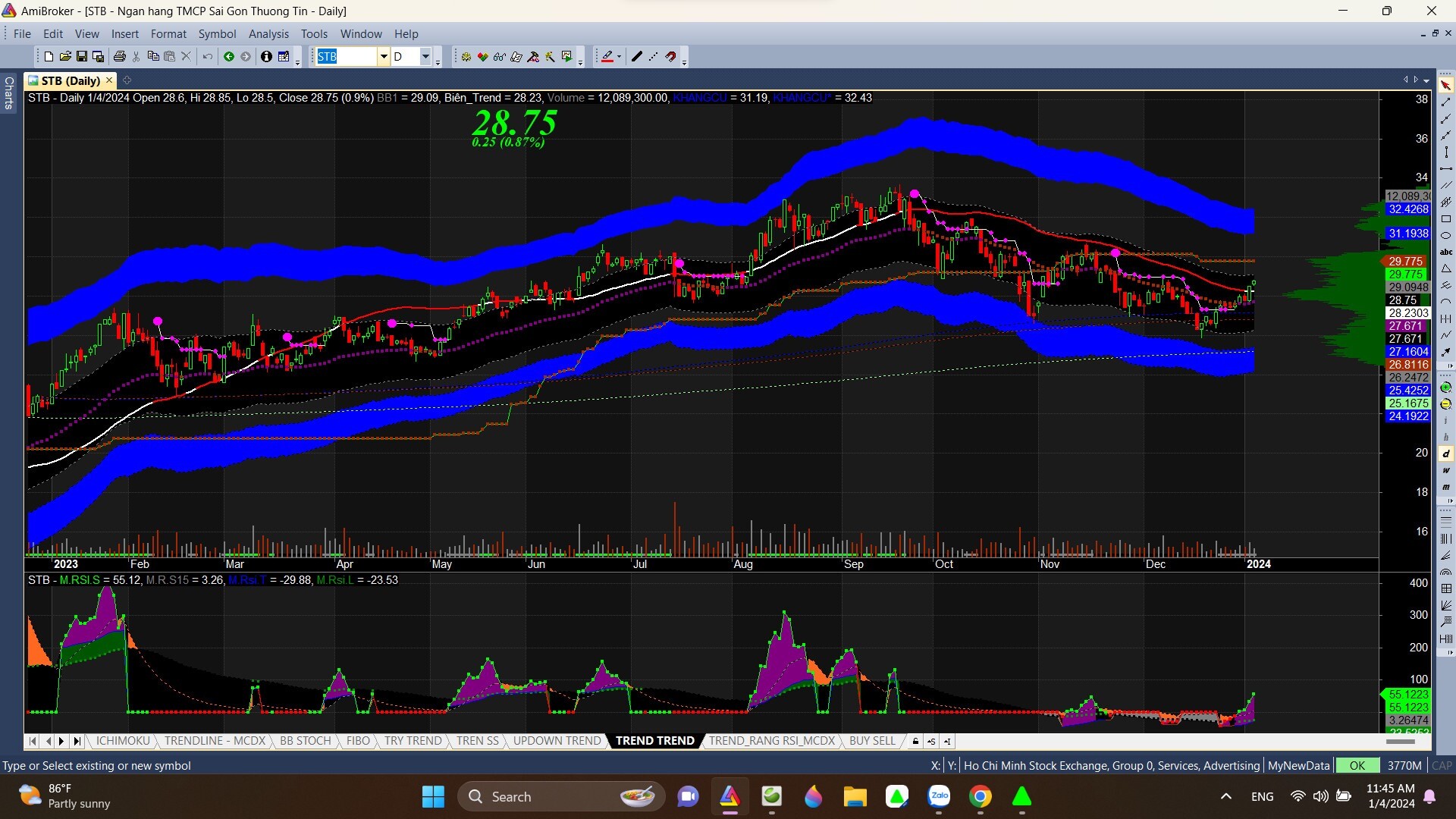Open the D interval dropdown arrow

click(425, 57)
